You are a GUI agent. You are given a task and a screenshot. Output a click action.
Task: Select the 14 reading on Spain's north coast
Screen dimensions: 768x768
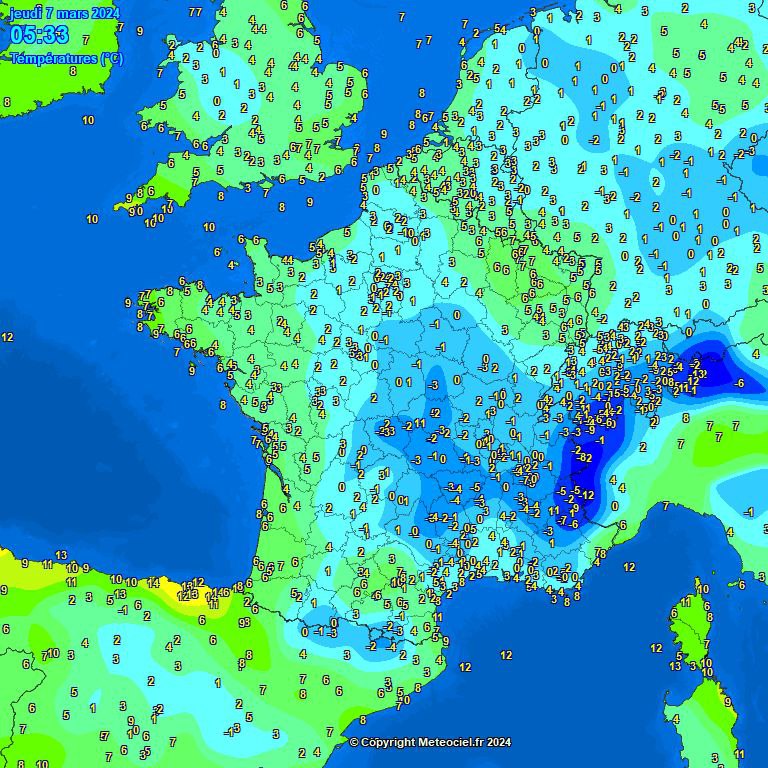click(x=153, y=582)
